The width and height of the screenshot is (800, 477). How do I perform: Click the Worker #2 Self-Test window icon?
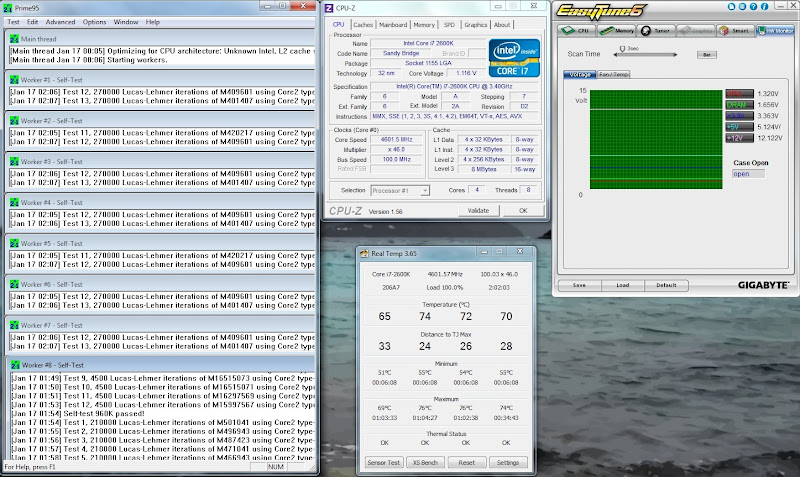[x=14, y=120]
